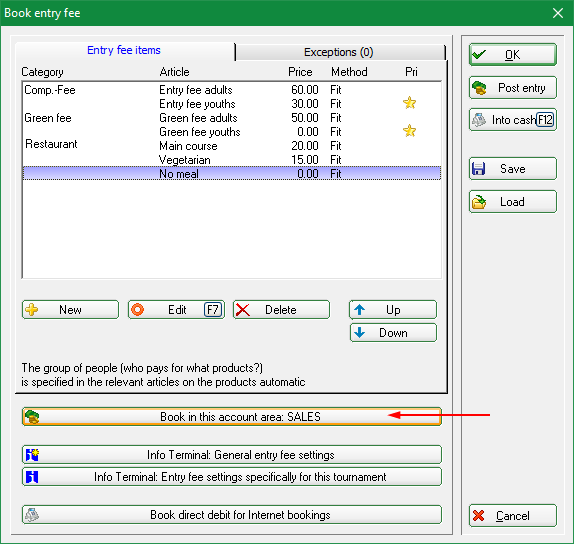Select the Main course row in list

point(232,146)
